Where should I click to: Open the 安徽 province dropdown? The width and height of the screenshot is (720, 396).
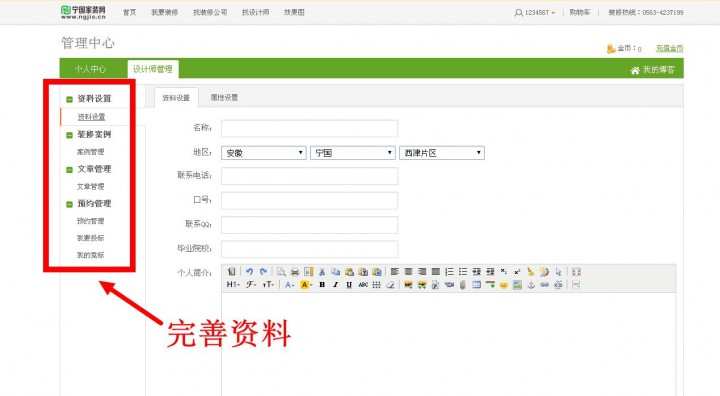click(264, 153)
